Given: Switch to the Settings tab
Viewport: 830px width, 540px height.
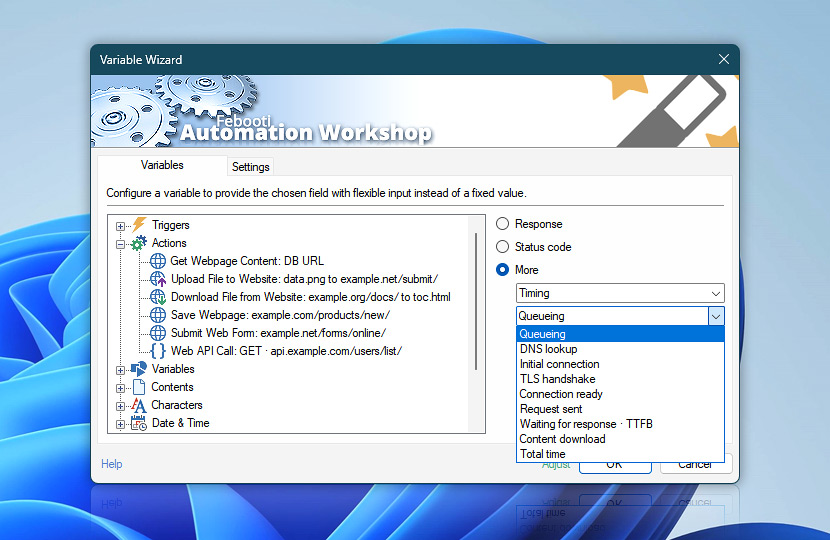Looking at the screenshot, I should [250, 167].
